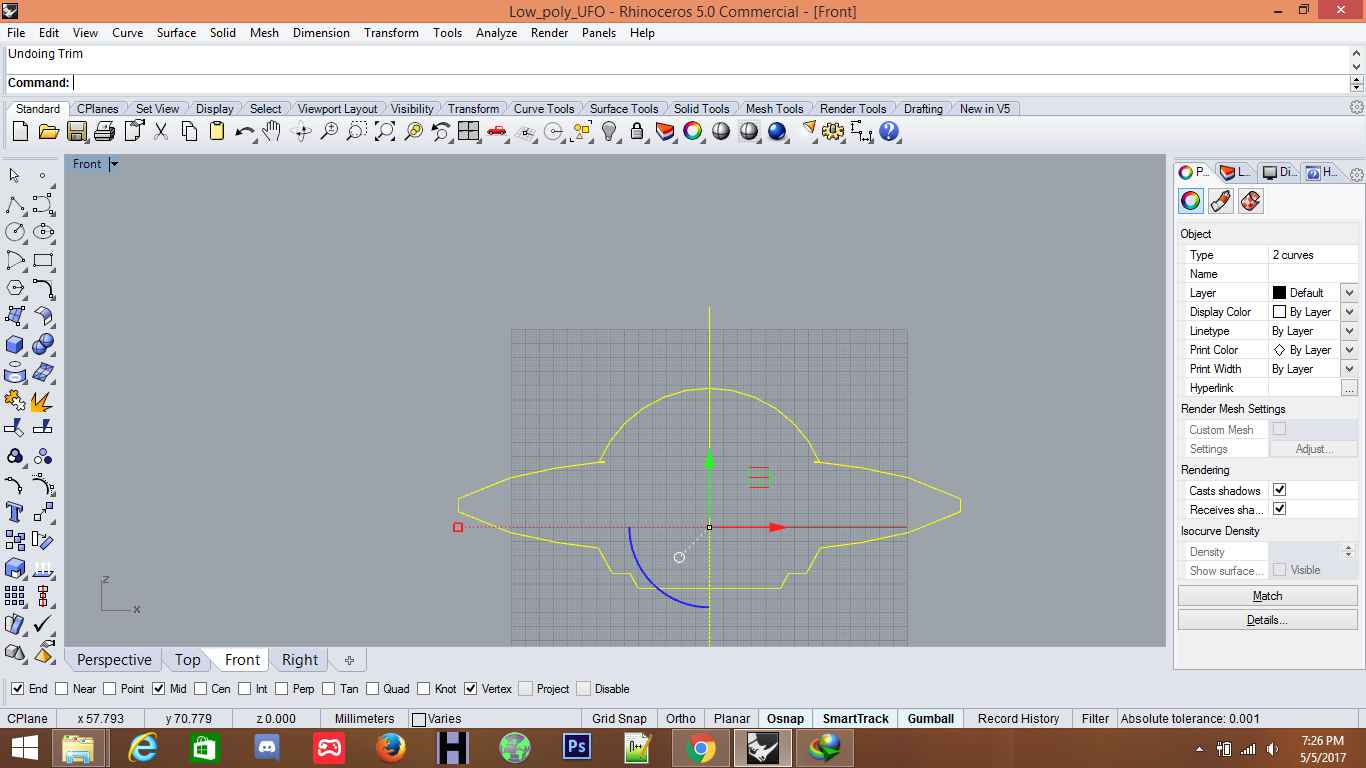
Task: Click the Hyperlink ellipsis button
Action: pyautogui.click(x=1349, y=388)
